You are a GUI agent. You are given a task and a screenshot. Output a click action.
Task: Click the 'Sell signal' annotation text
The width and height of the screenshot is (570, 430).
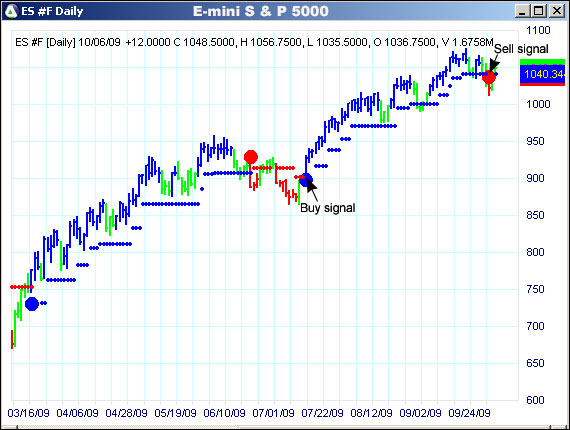tap(521, 49)
